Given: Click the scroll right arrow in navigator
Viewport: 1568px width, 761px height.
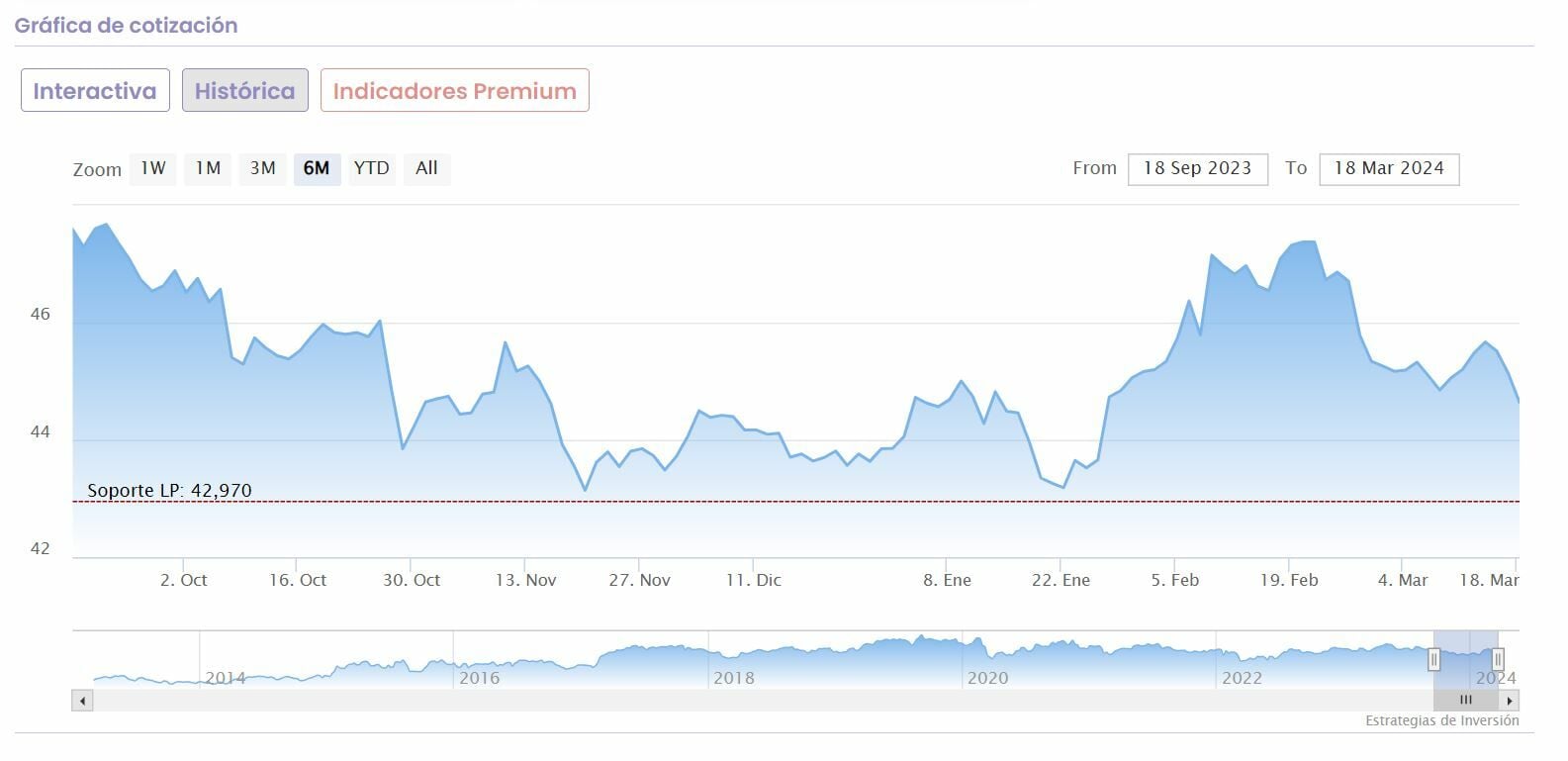Looking at the screenshot, I should coord(1510,701).
